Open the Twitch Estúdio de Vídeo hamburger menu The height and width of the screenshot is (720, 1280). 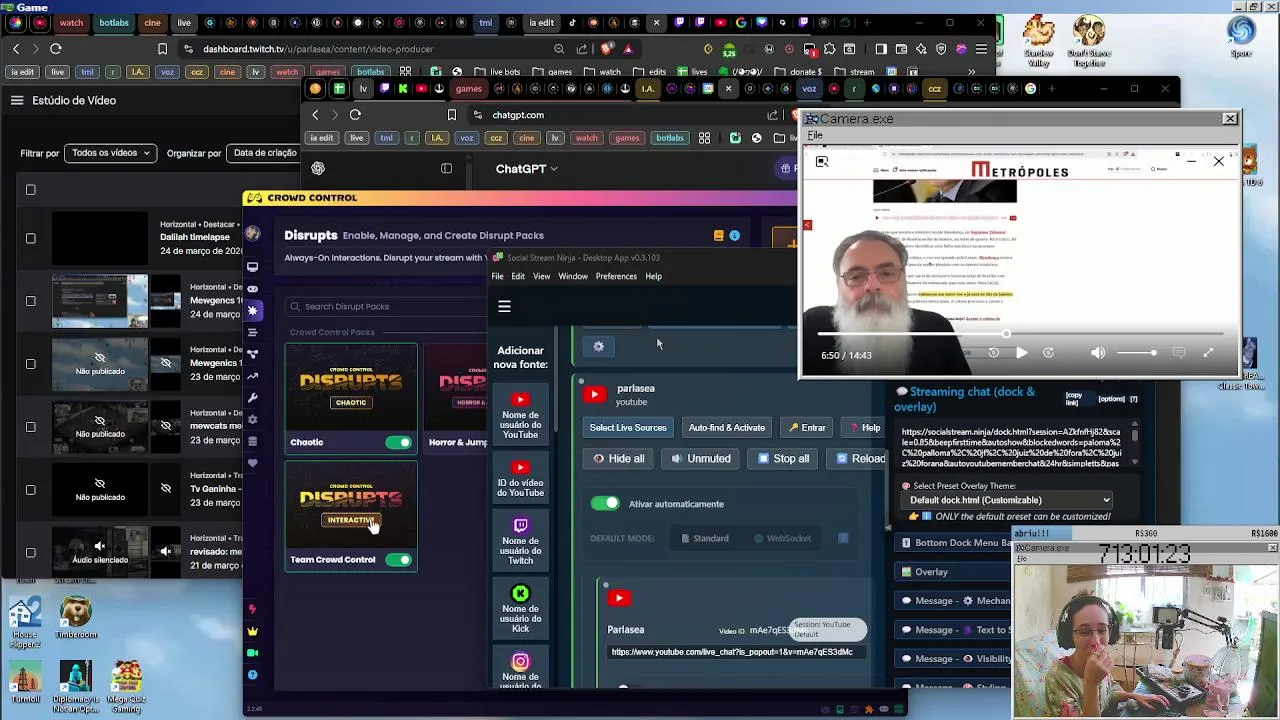[17, 100]
